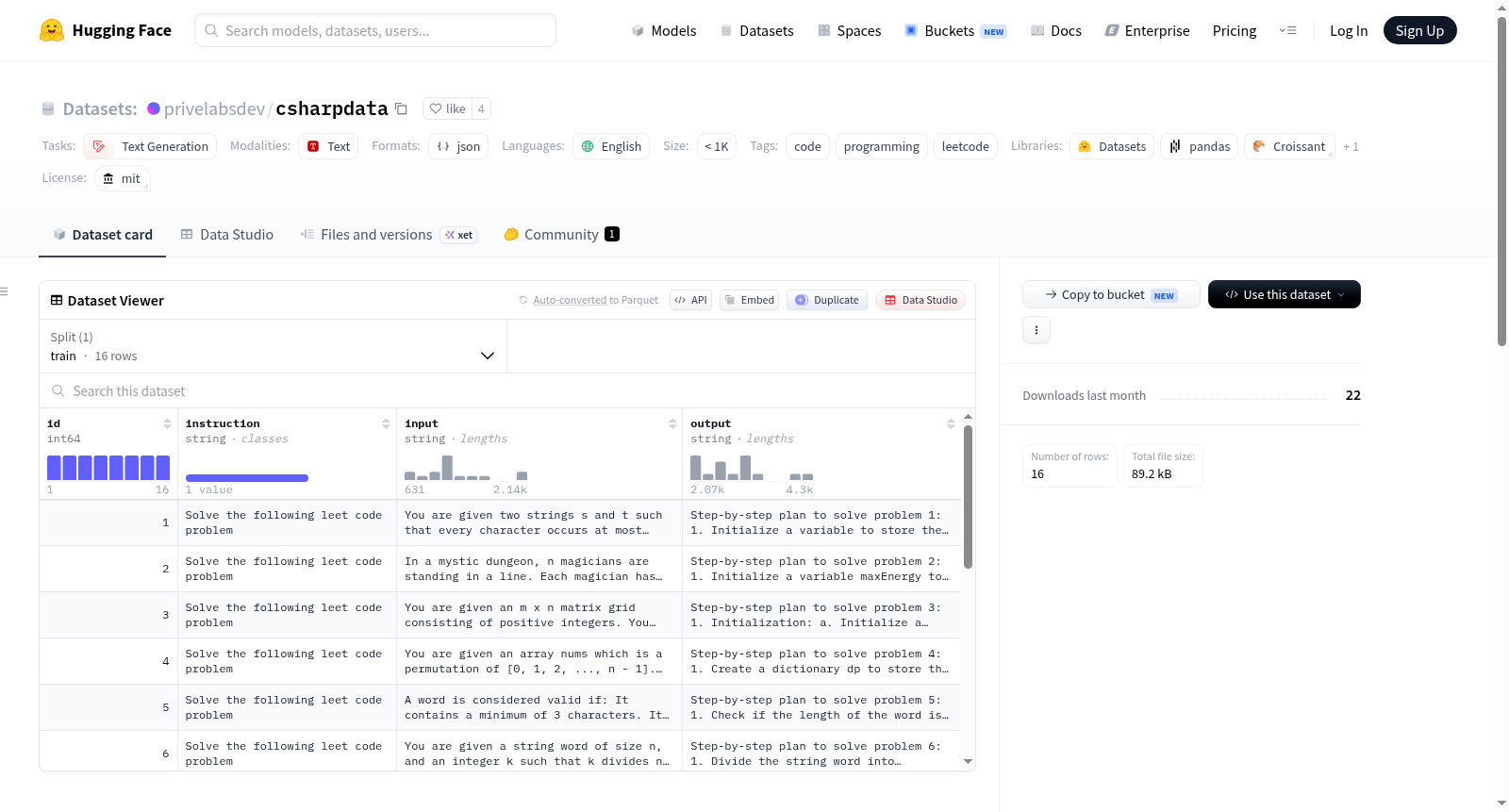
Task: Sort the id column
Action: (x=167, y=423)
